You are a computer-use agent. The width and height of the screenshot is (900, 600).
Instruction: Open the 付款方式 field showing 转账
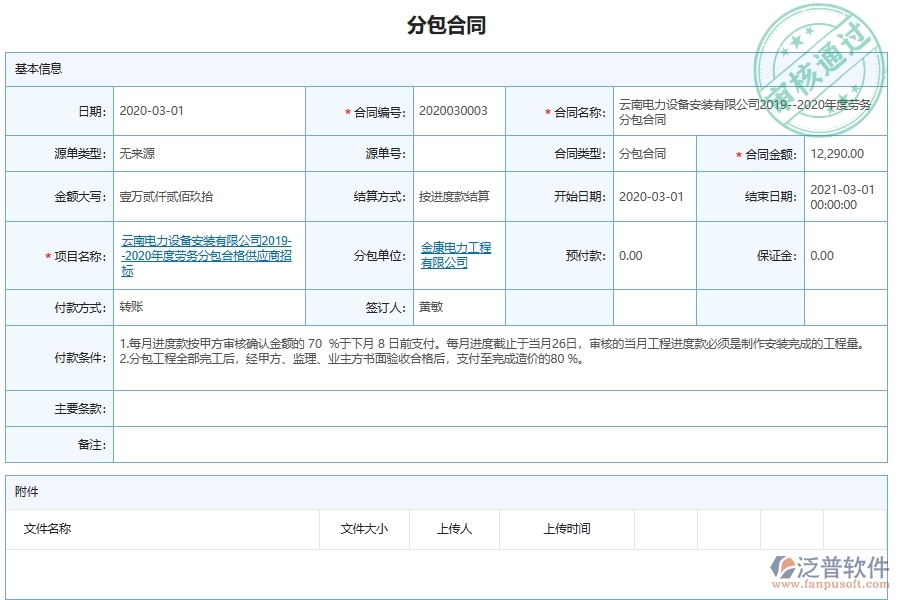208,307
